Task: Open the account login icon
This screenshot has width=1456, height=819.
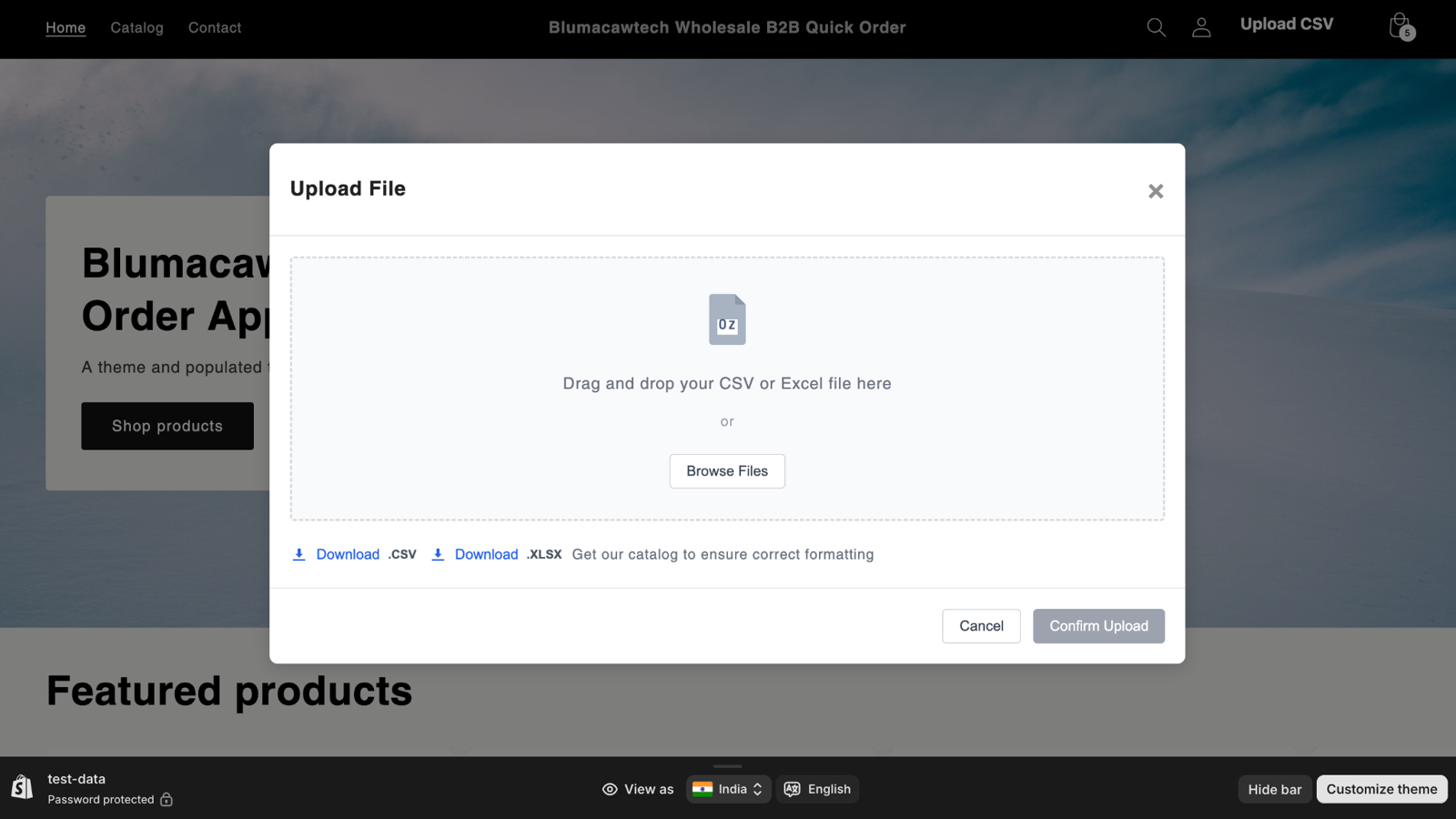Action: [x=1201, y=27]
